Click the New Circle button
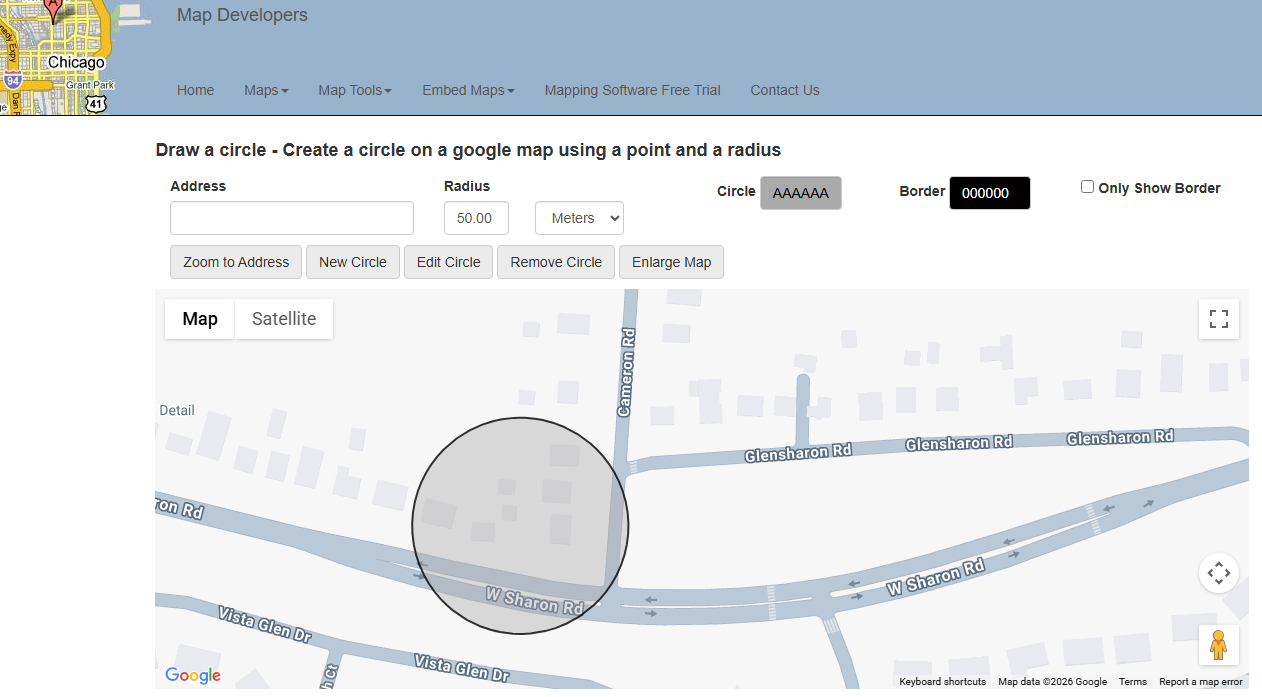This screenshot has height=697, width=1262. [353, 262]
